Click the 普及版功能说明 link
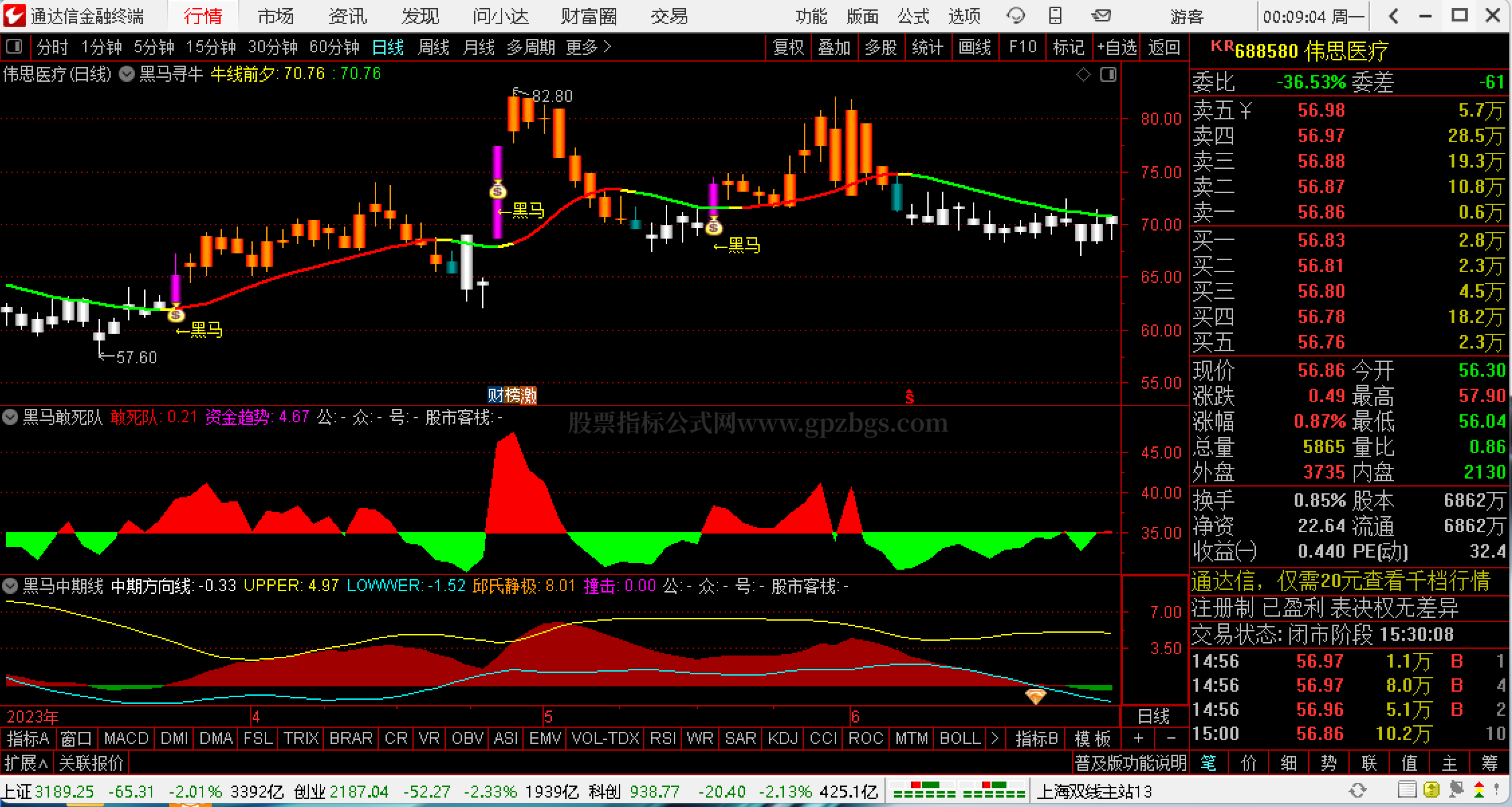This screenshot has height=807, width=1512. [1130, 763]
